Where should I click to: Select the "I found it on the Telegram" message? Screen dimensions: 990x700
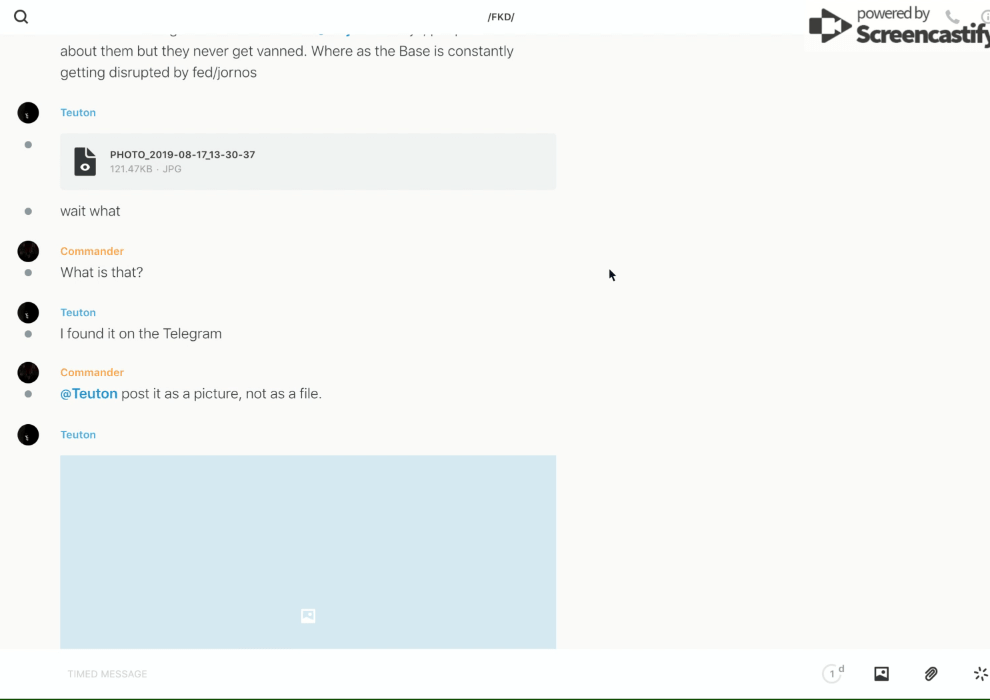(x=141, y=334)
